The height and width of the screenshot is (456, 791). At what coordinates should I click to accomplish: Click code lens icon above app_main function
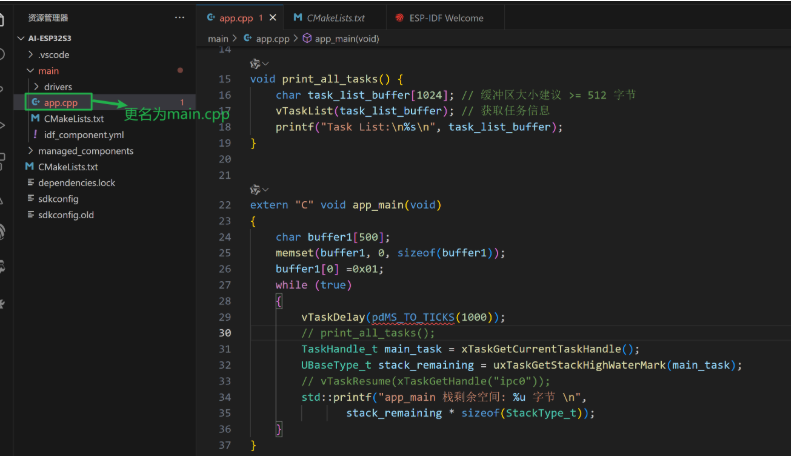(x=255, y=190)
